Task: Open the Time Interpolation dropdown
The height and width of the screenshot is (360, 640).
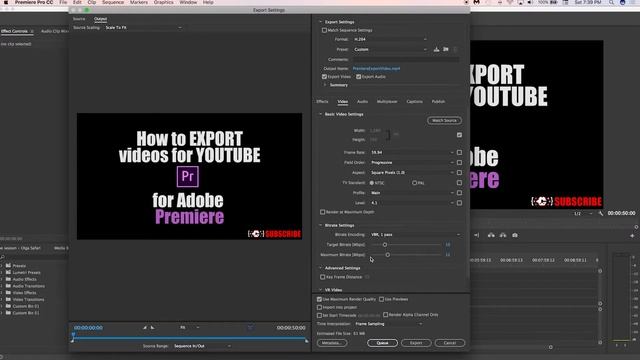Action: (389, 324)
